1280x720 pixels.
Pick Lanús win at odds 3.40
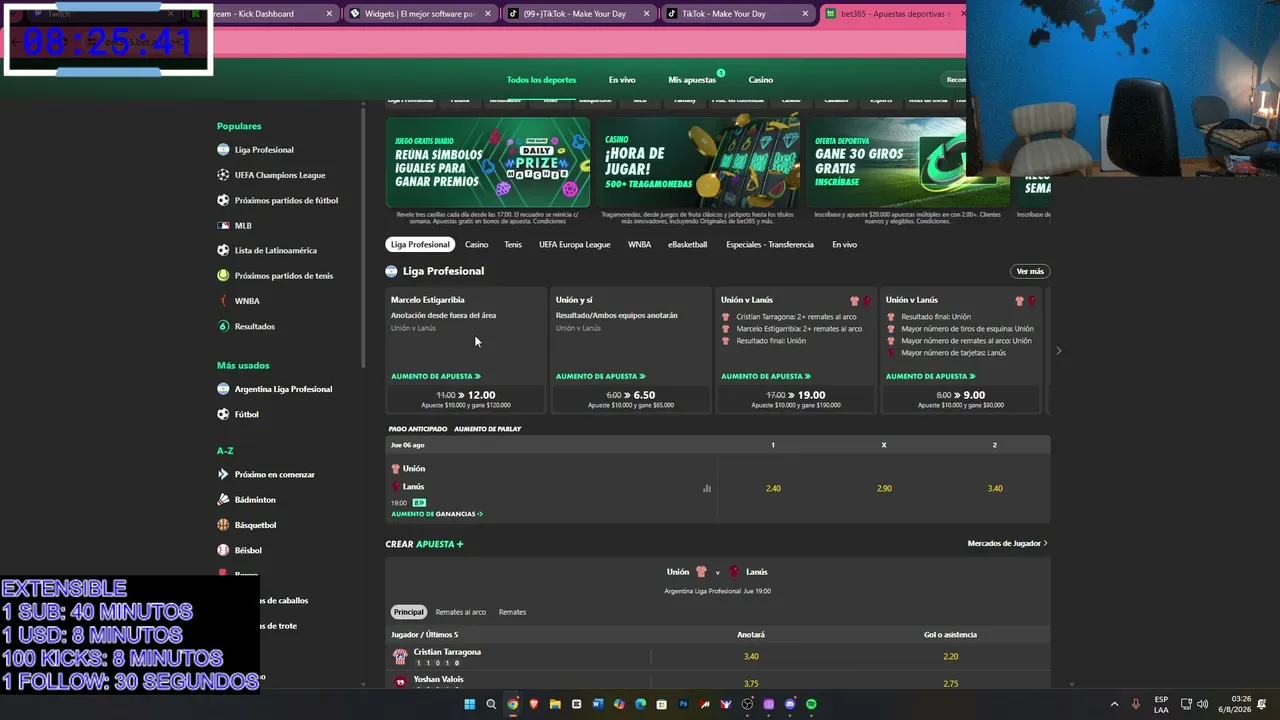click(995, 489)
